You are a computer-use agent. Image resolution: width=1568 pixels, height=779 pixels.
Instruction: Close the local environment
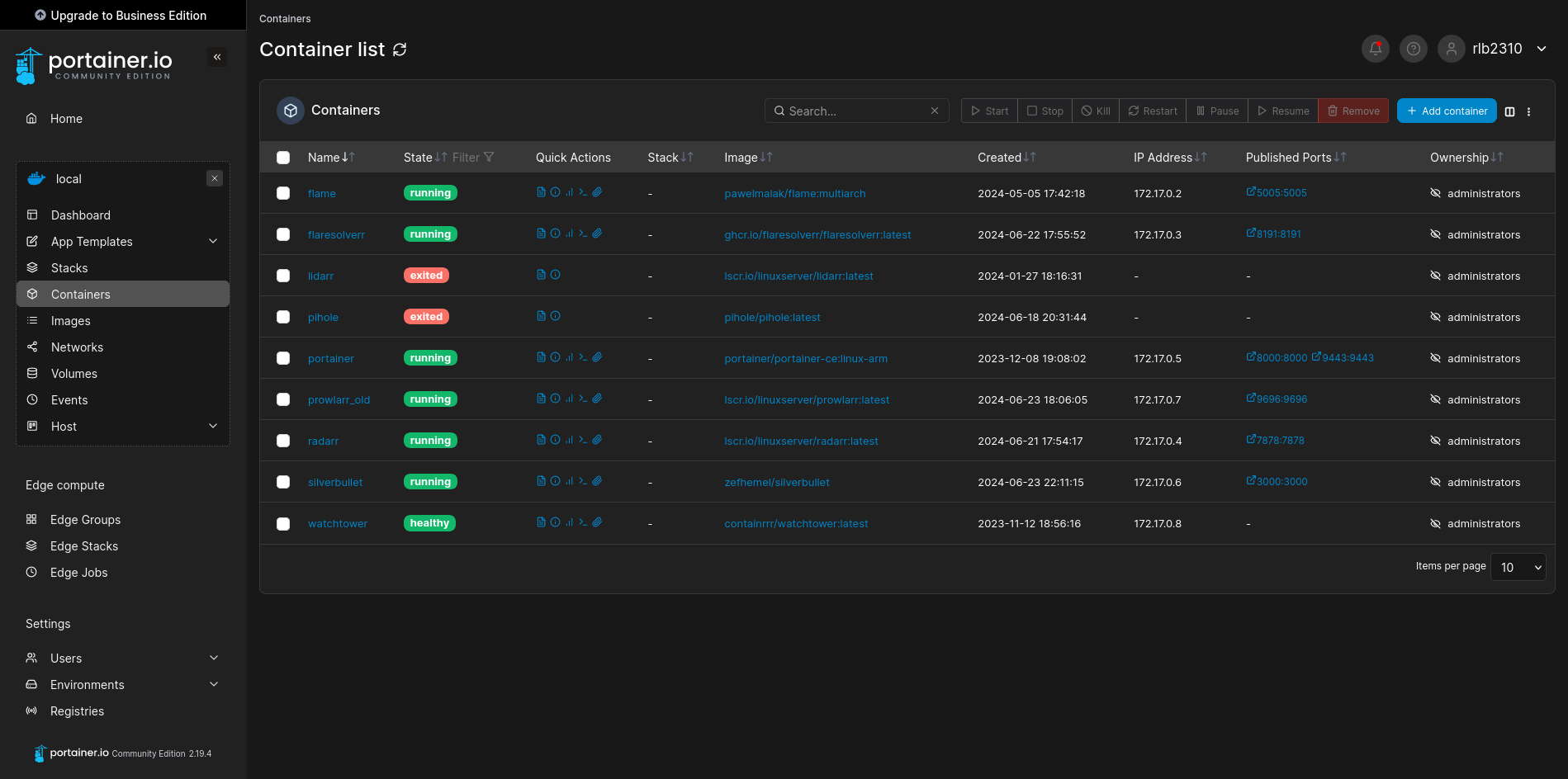click(215, 178)
